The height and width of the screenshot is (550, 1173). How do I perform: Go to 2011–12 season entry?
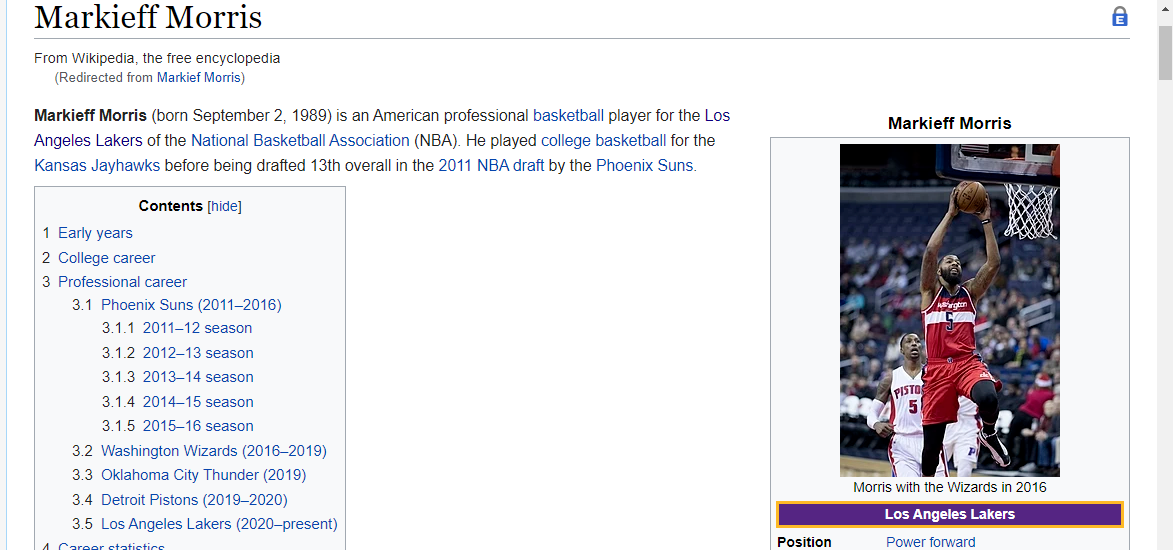click(197, 328)
